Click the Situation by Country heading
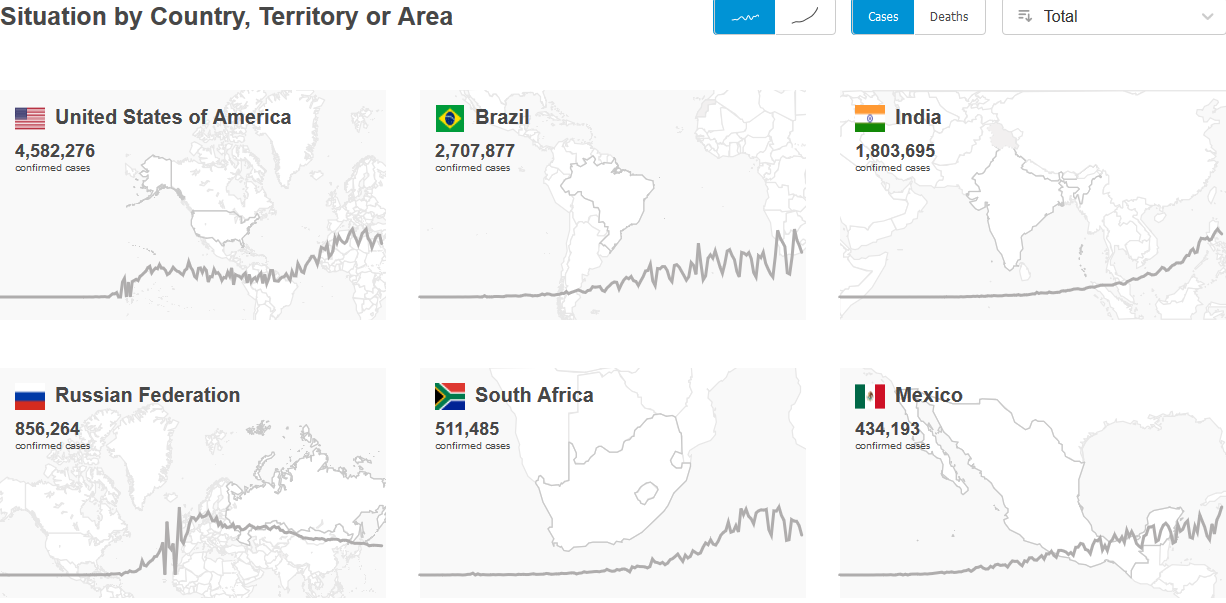 227,17
